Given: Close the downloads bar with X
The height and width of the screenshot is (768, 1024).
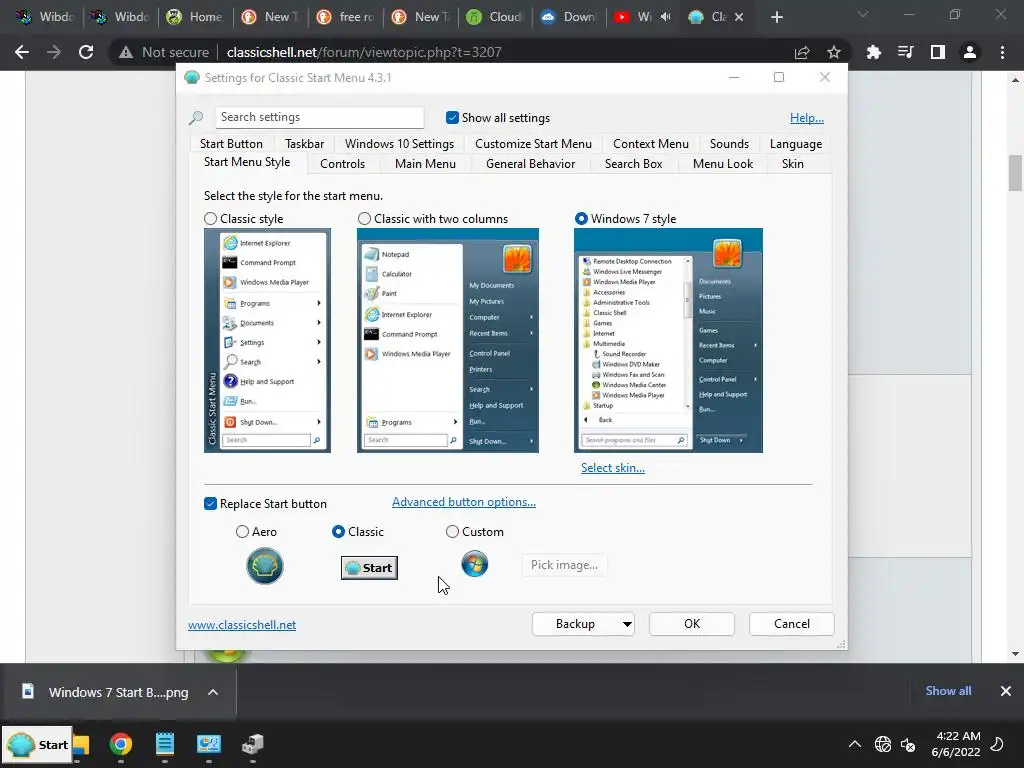Looking at the screenshot, I should click(x=1006, y=691).
